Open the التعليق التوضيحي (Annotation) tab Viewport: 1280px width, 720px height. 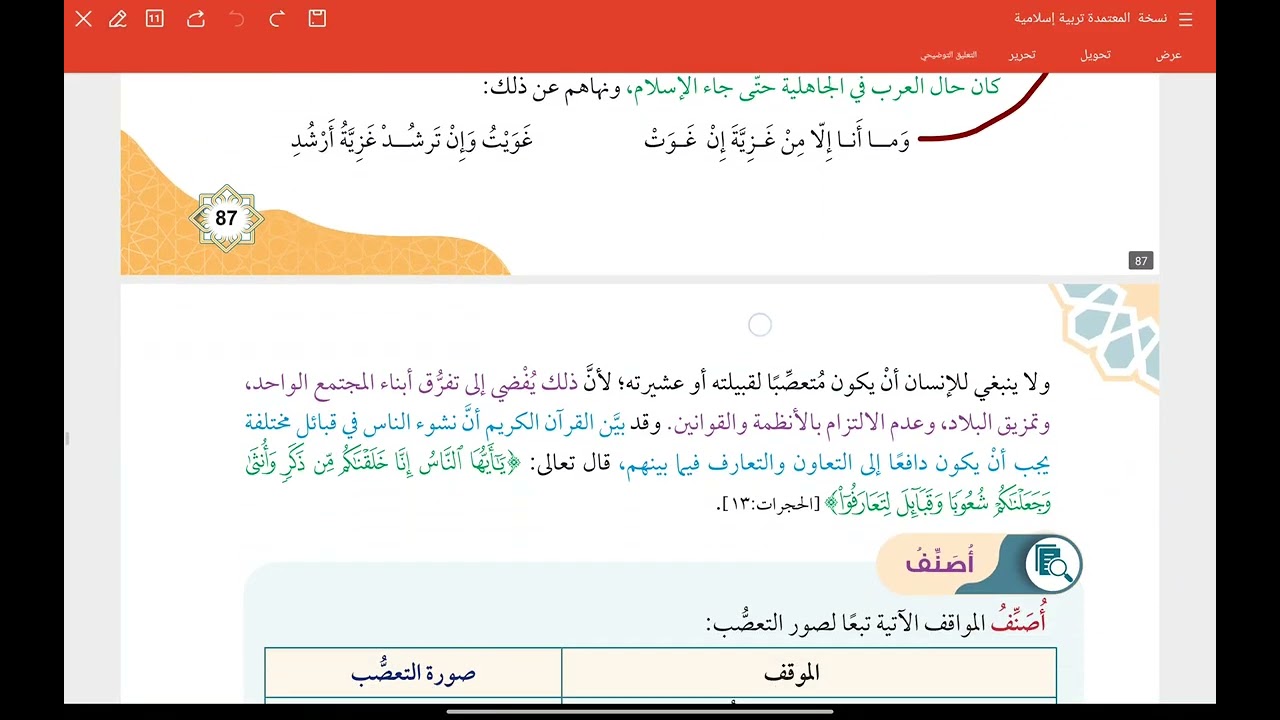(x=949, y=55)
